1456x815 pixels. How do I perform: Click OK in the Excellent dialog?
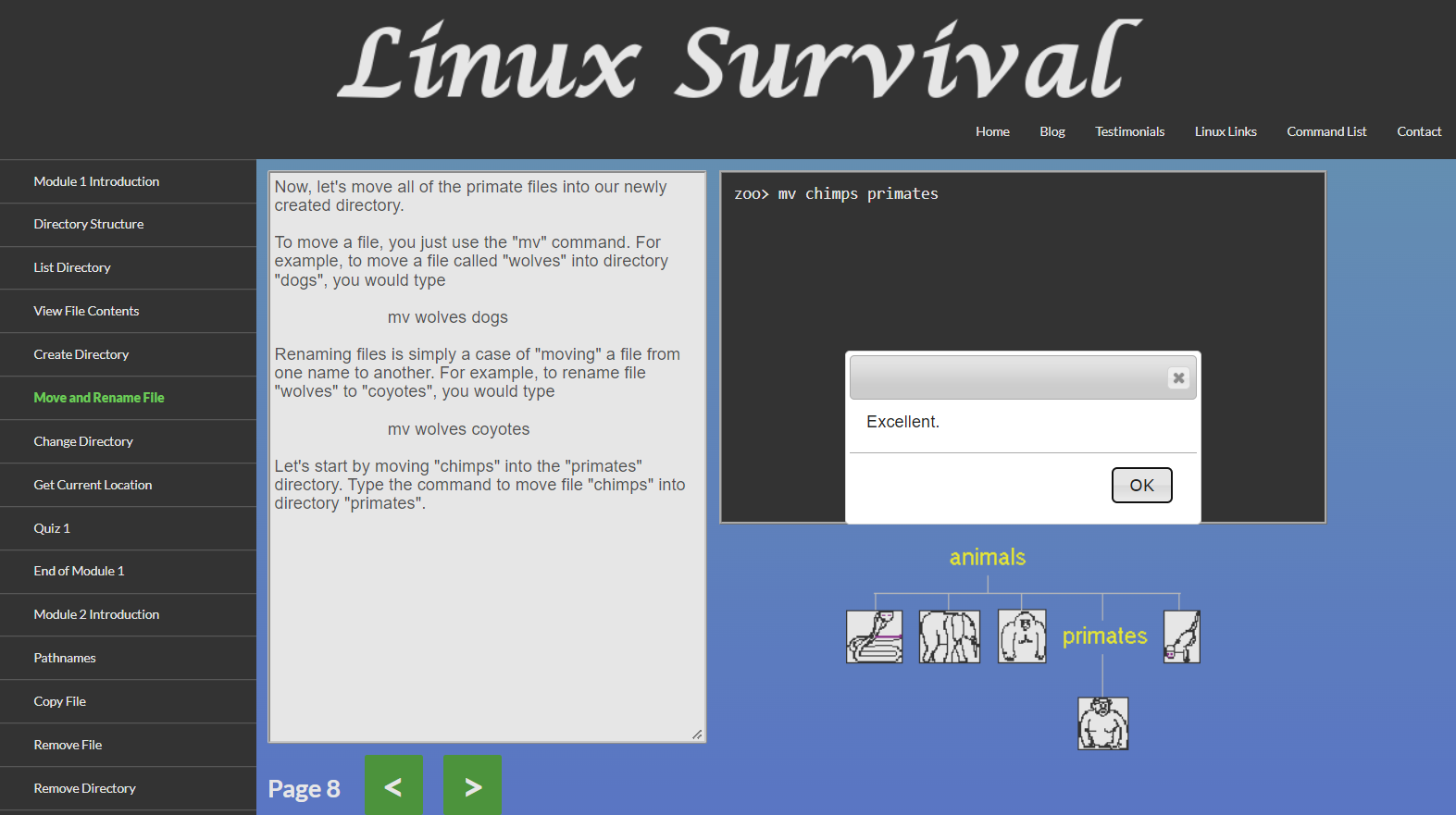point(1141,485)
